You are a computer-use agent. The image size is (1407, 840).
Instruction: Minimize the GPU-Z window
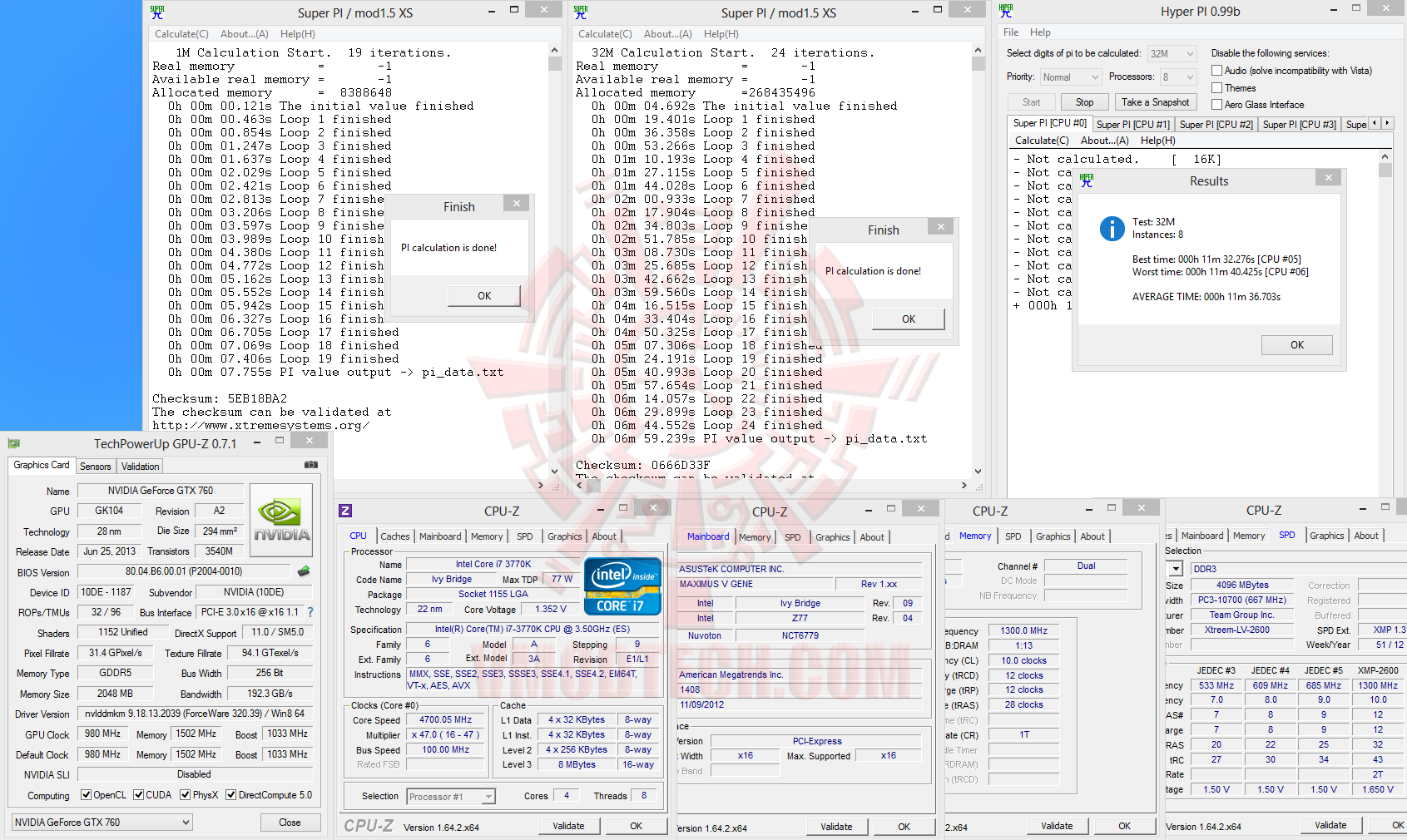click(257, 442)
